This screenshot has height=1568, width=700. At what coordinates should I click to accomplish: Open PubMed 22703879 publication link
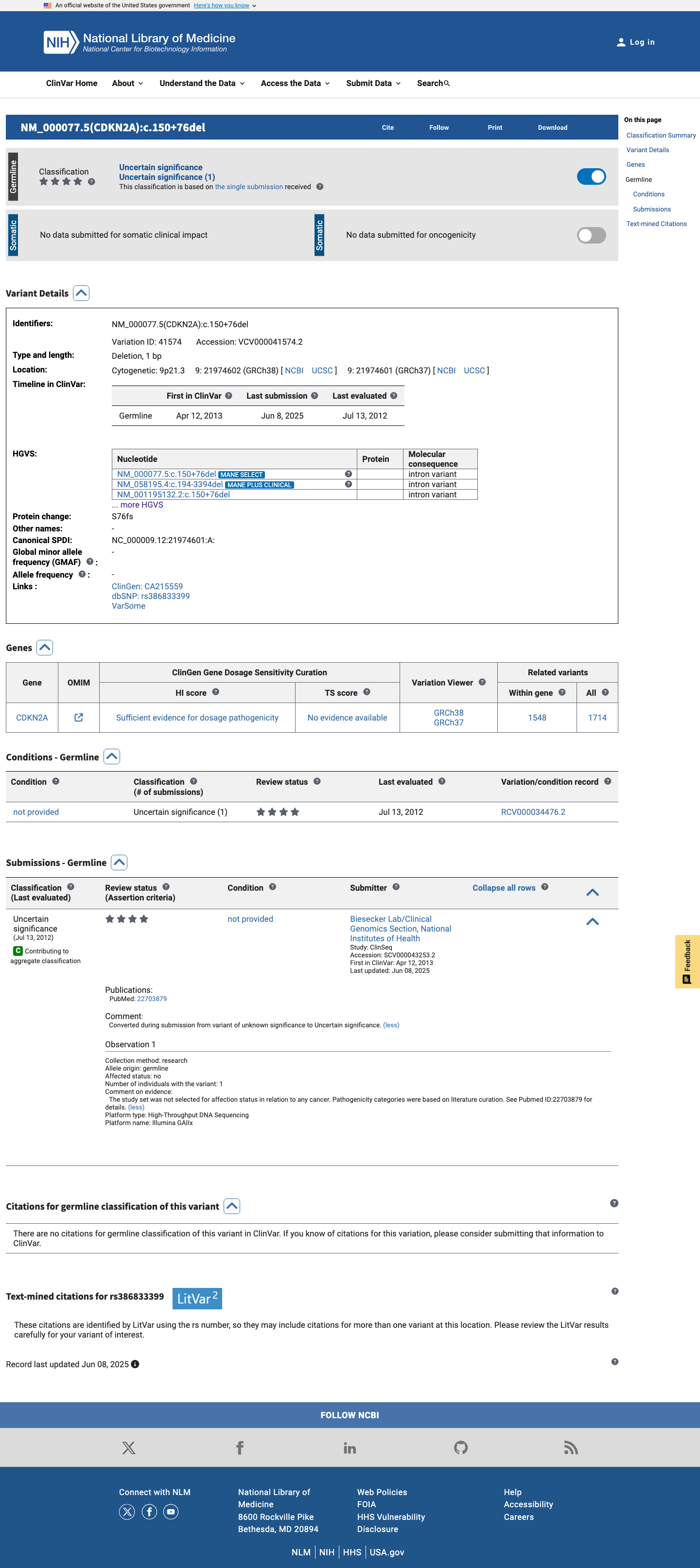coord(152,999)
